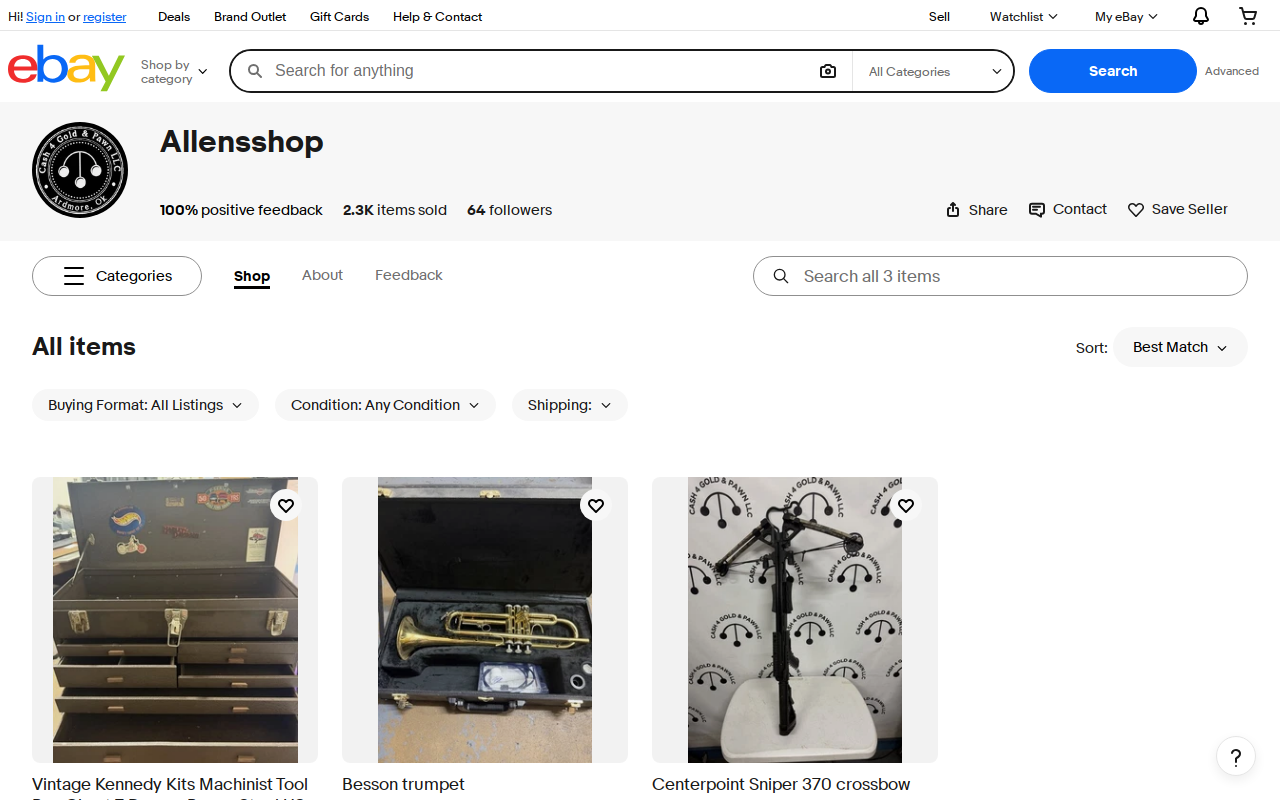The width and height of the screenshot is (1280, 800).
Task: Click the eBay logo
Action: (x=66, y=68)
